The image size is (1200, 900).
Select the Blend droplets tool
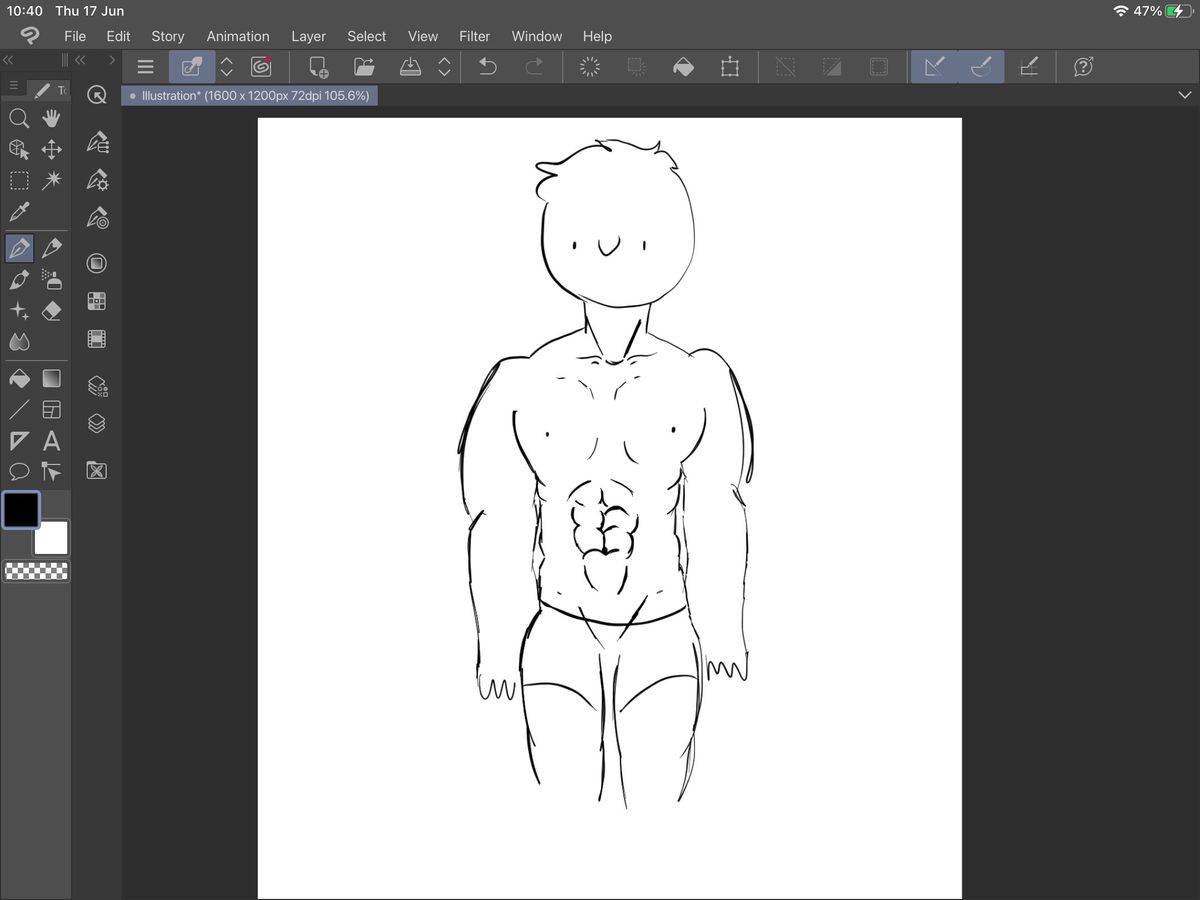click(19, 342)
